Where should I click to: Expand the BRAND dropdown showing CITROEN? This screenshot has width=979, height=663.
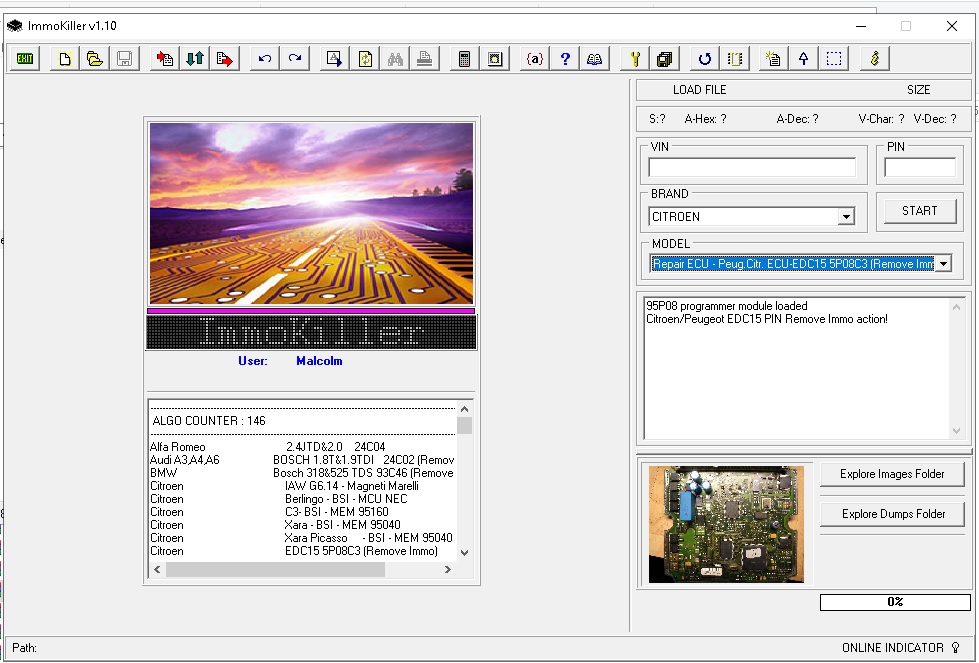click(846, 217)
